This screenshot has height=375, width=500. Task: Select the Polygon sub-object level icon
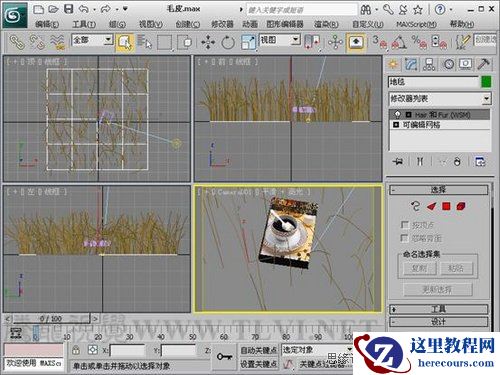pos(446,206)
